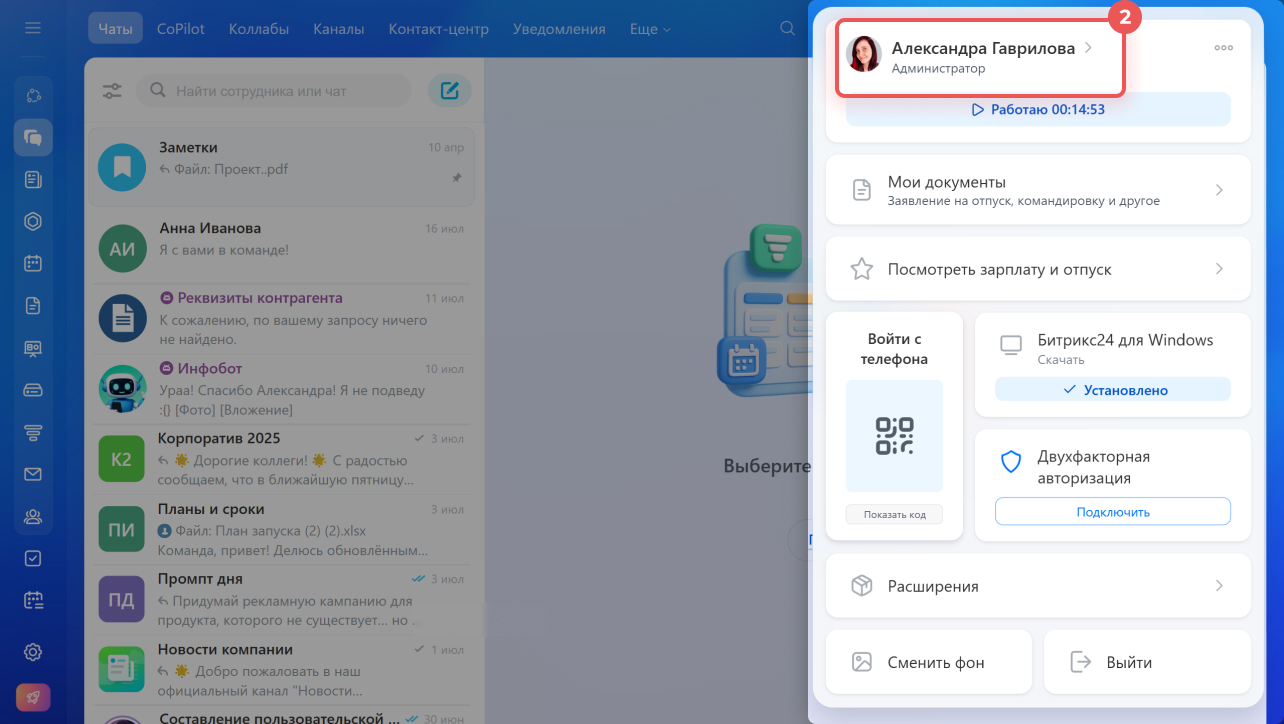Open the Планы и сроки chat
The image size is (1284, 724).
281,530
